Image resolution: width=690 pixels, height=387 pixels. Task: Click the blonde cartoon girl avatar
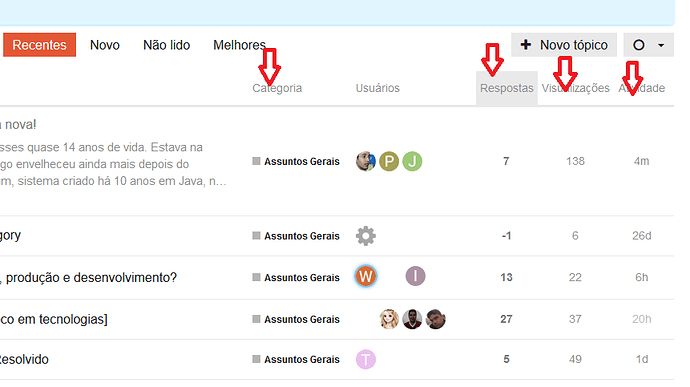tap(389, 319)
